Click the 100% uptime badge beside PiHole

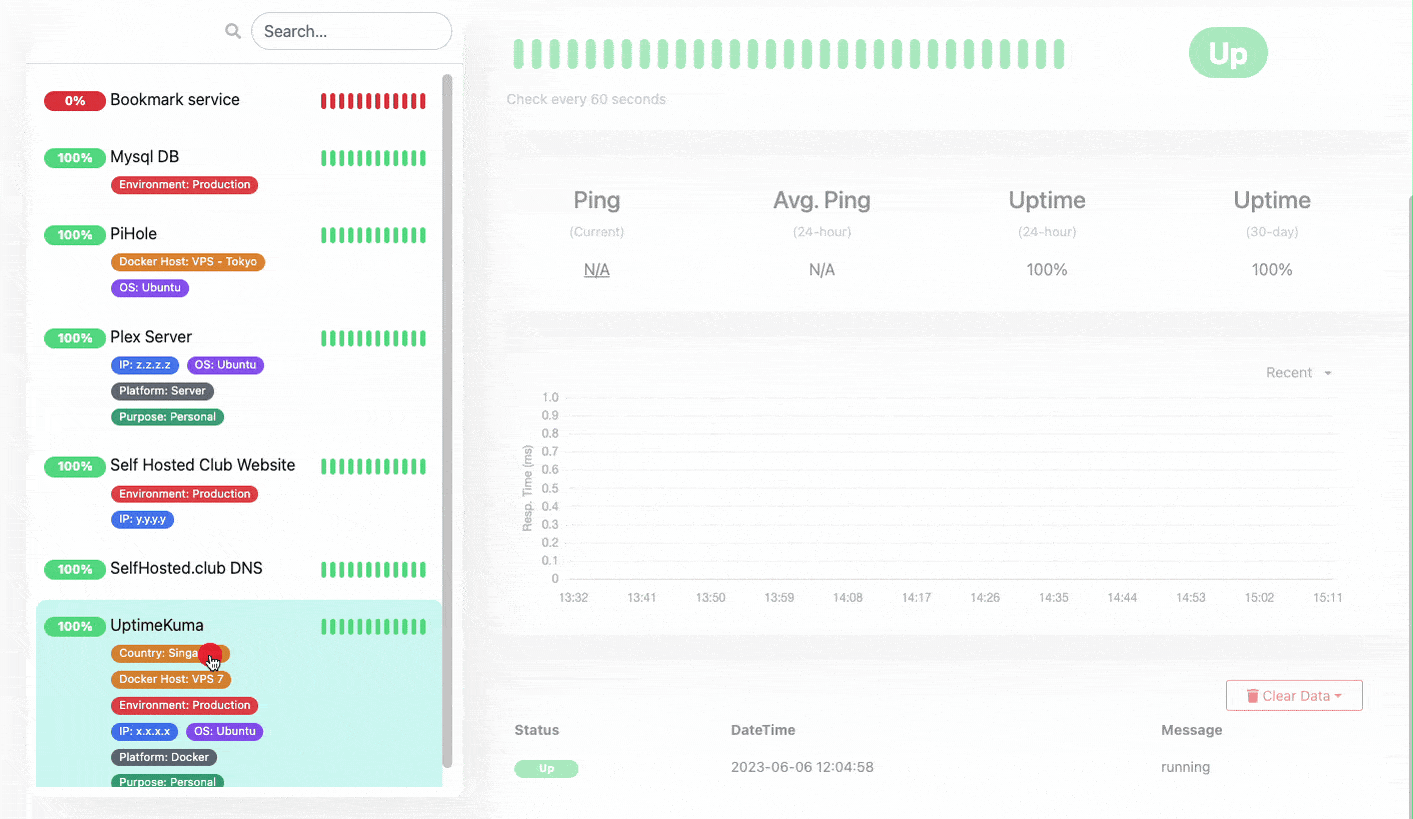(75, 235)
